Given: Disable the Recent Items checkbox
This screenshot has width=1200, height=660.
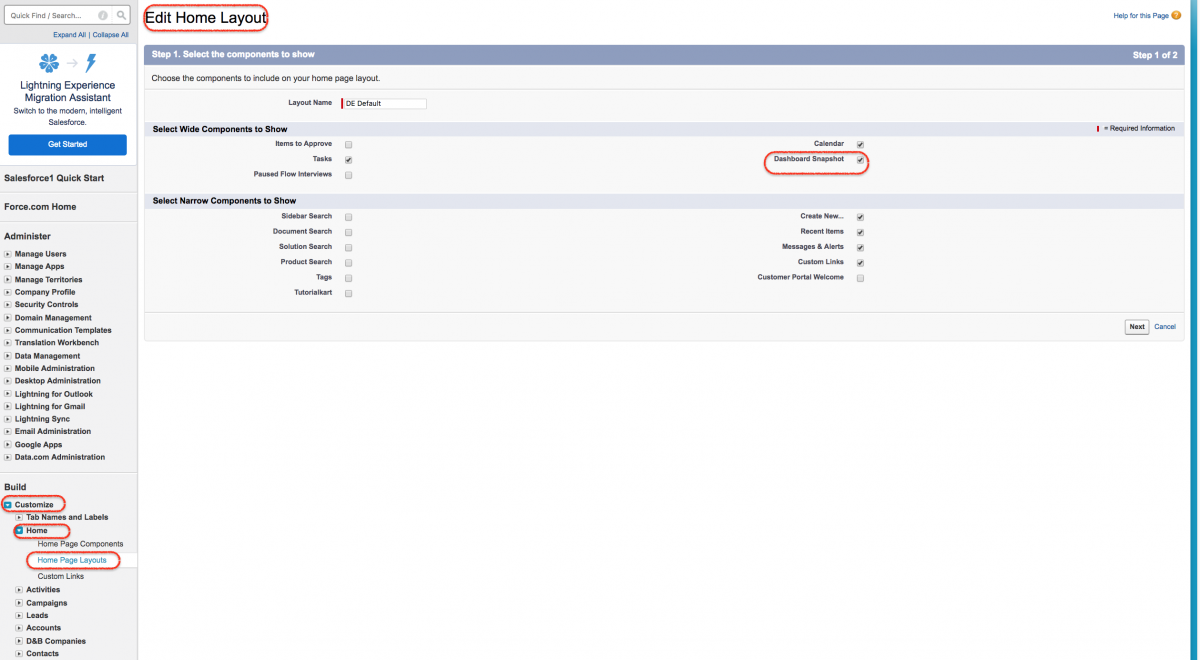Looking at the screenshot, I should (860, 232).
